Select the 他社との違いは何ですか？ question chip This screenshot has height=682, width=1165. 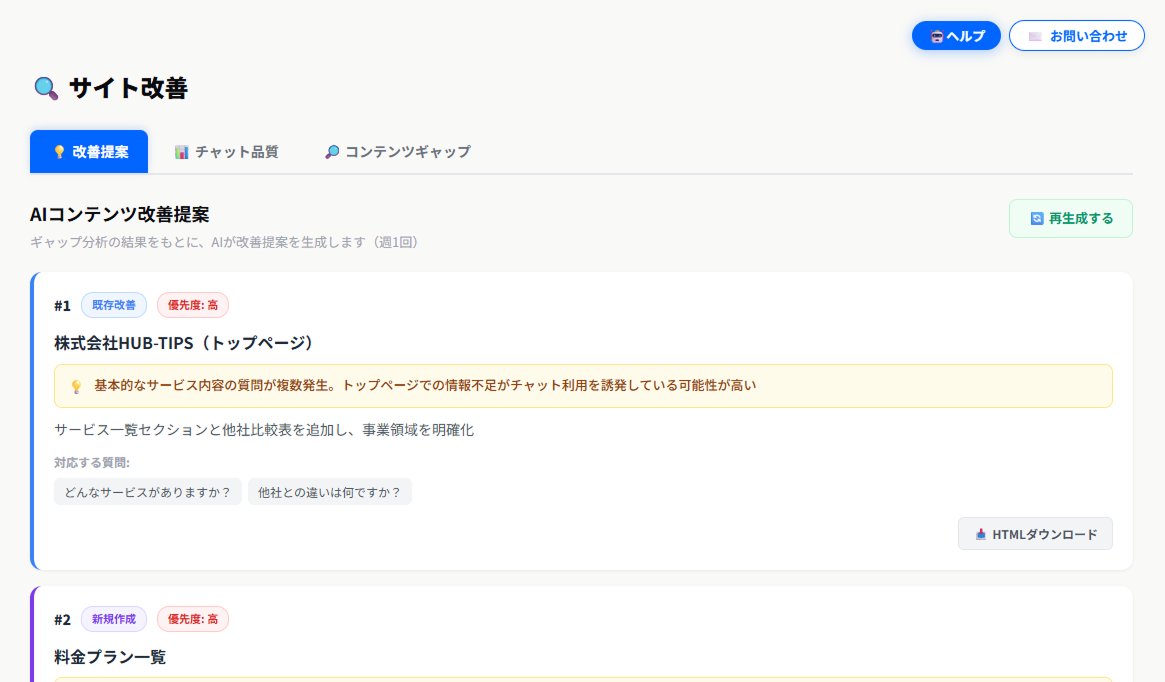330,491
